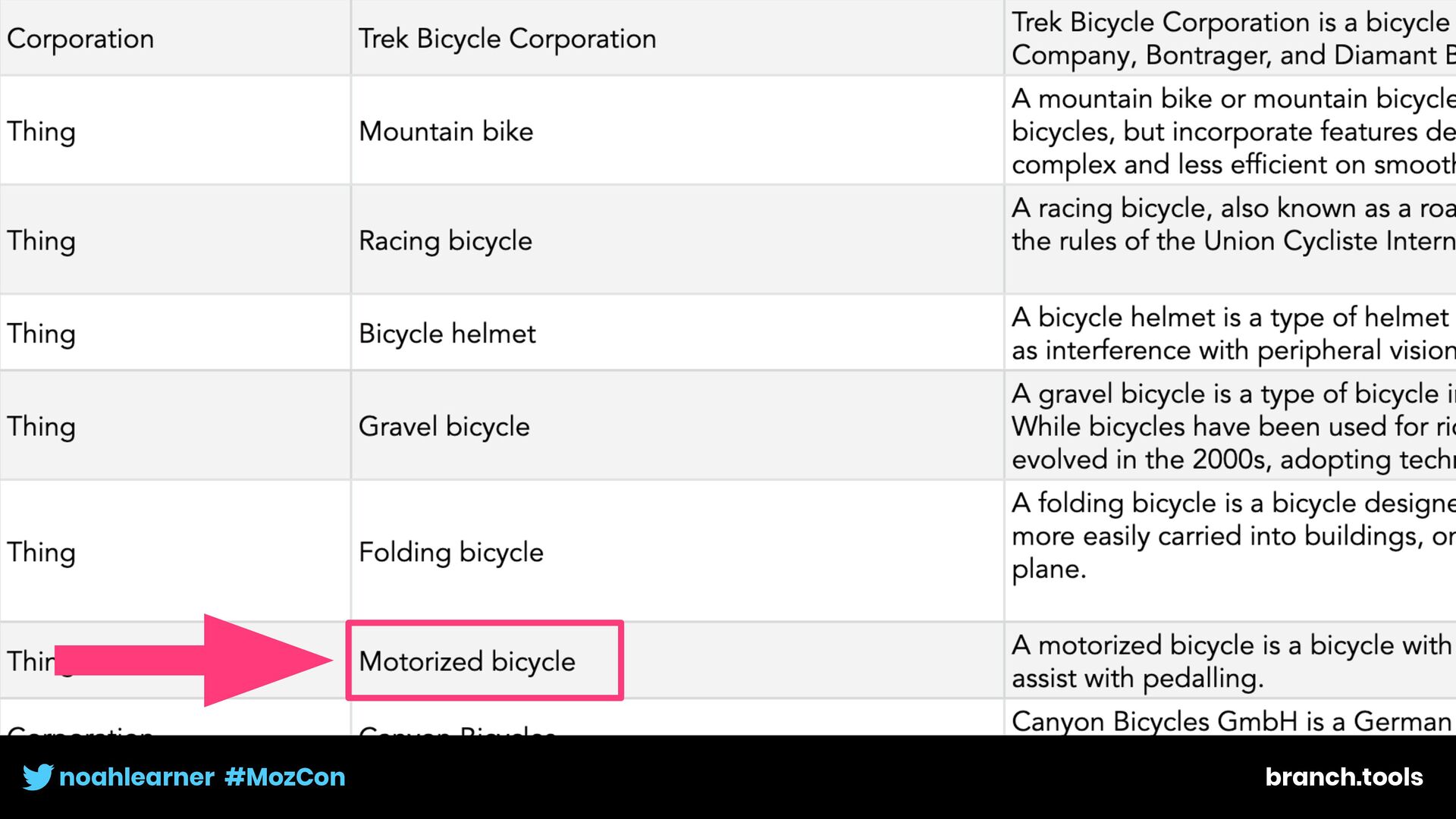This screenshot has width=1456, height=819.
Task: Click the motorized bicycle description text
Action: (x=1232, y=661)
